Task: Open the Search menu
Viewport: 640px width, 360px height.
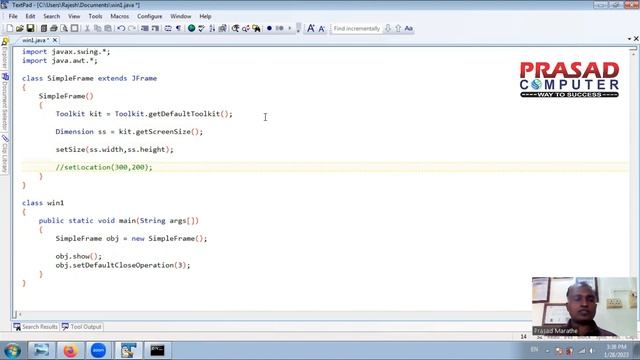Action: coord(51,16)
